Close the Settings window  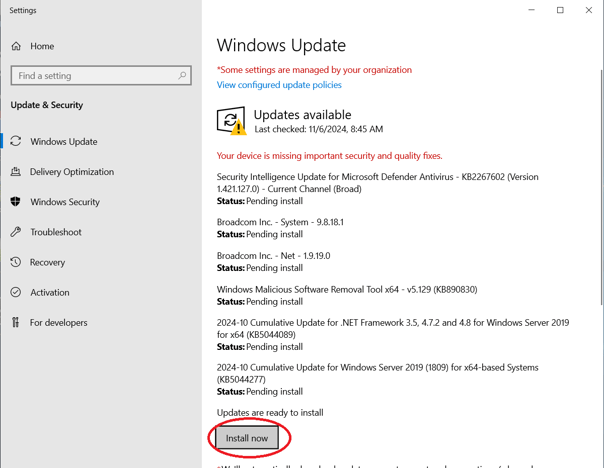coord(589,10)
